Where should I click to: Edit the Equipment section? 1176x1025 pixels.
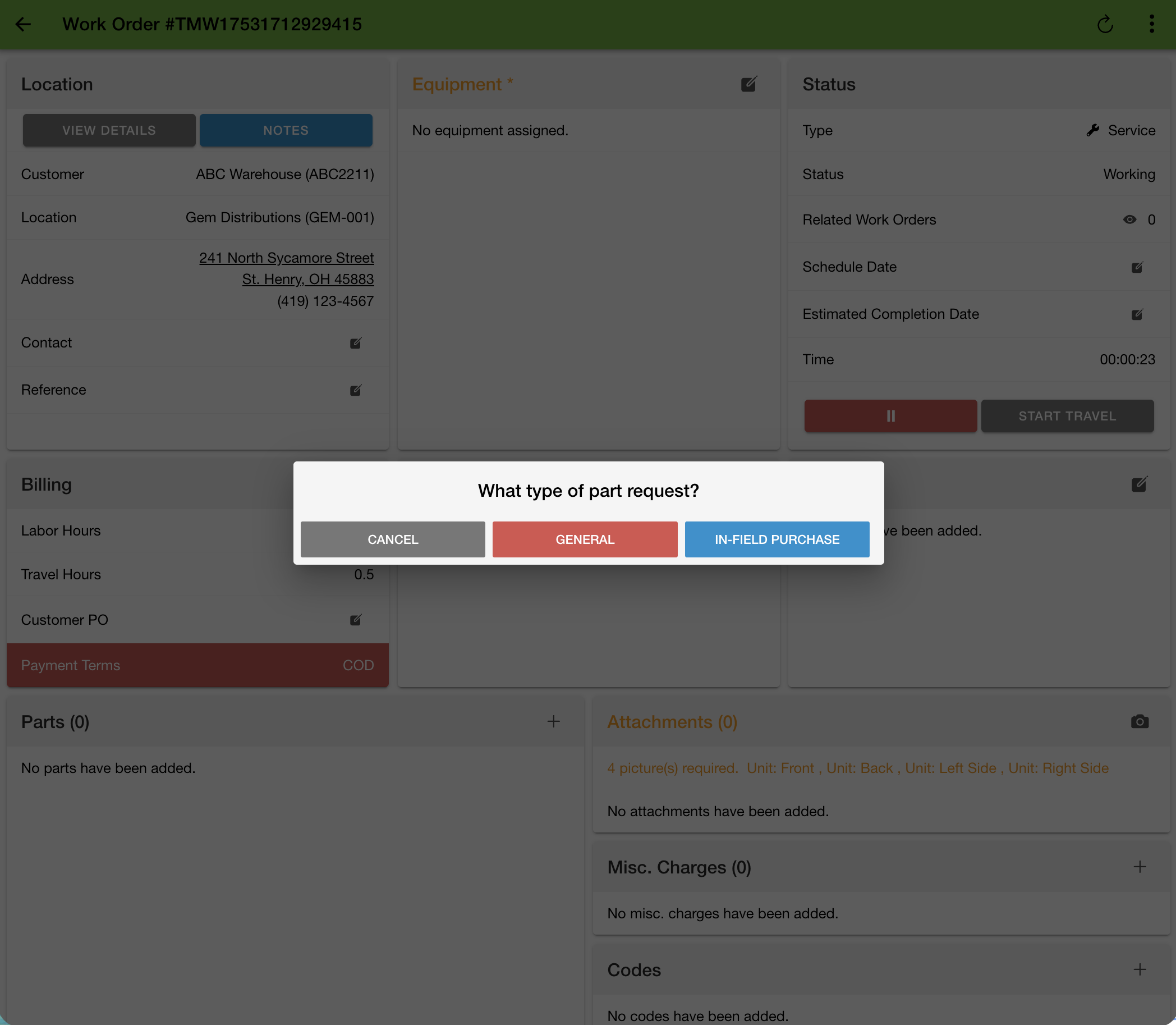point(748,84)
